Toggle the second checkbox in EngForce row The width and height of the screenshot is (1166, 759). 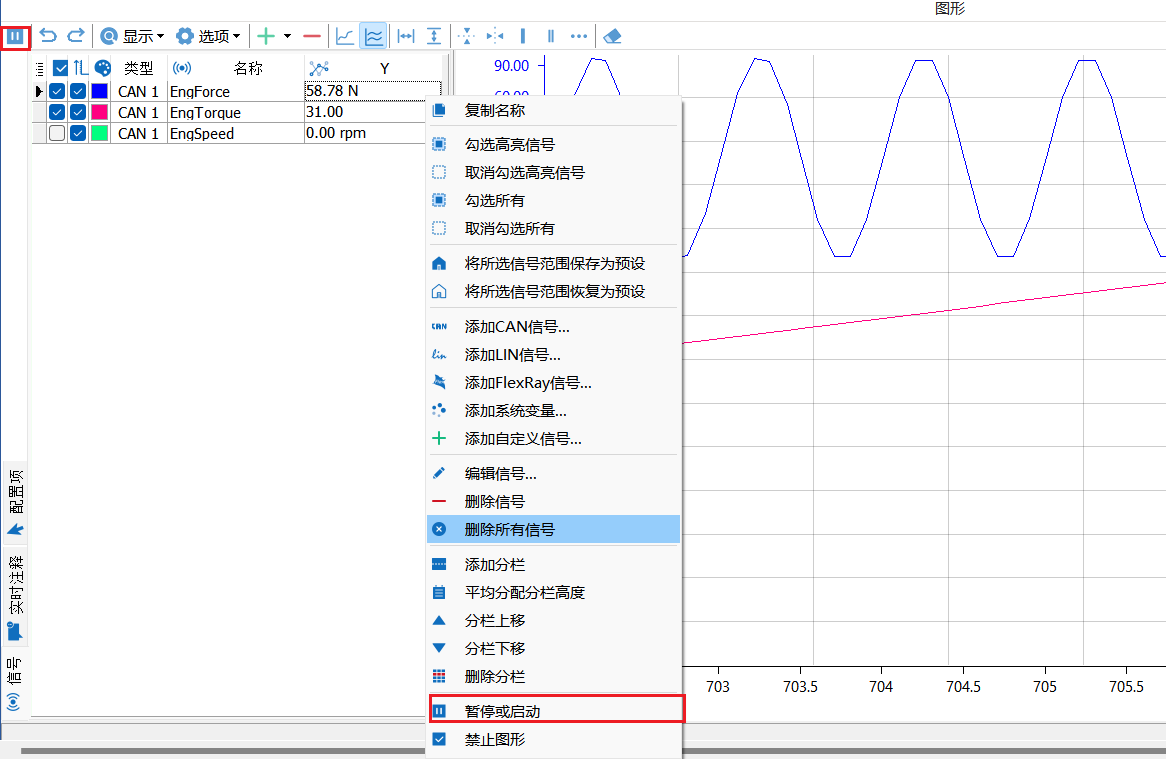tap(78, 91)
